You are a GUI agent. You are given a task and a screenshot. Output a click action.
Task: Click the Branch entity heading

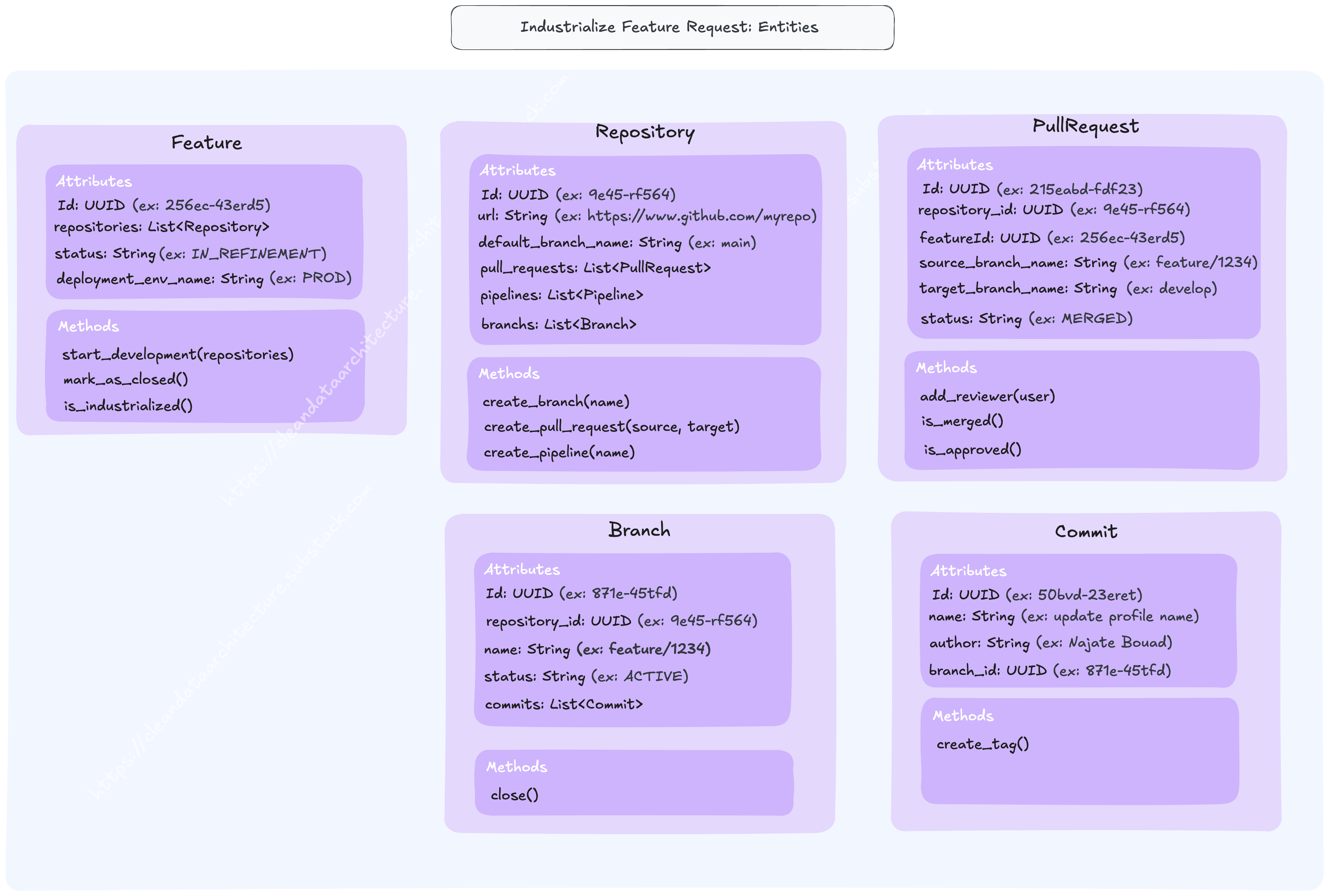(x=639, y=530)
